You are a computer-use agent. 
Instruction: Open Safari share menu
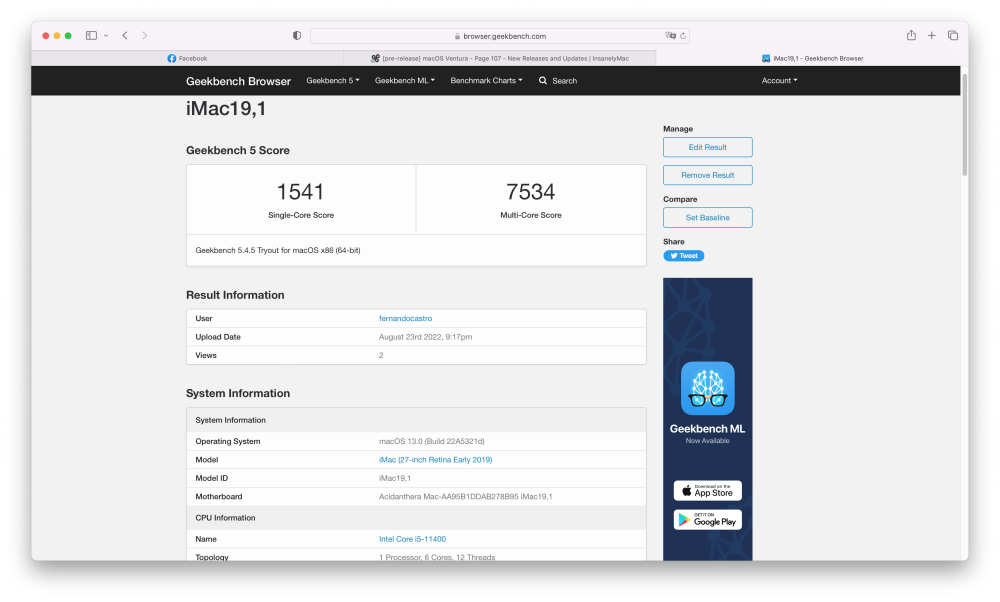point(911,35)
